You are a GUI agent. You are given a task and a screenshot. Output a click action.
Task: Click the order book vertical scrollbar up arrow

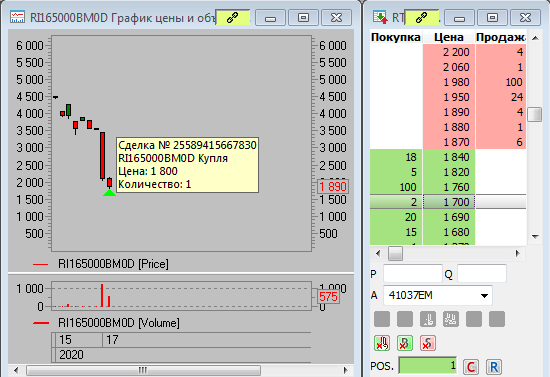(x=535, y=38)
